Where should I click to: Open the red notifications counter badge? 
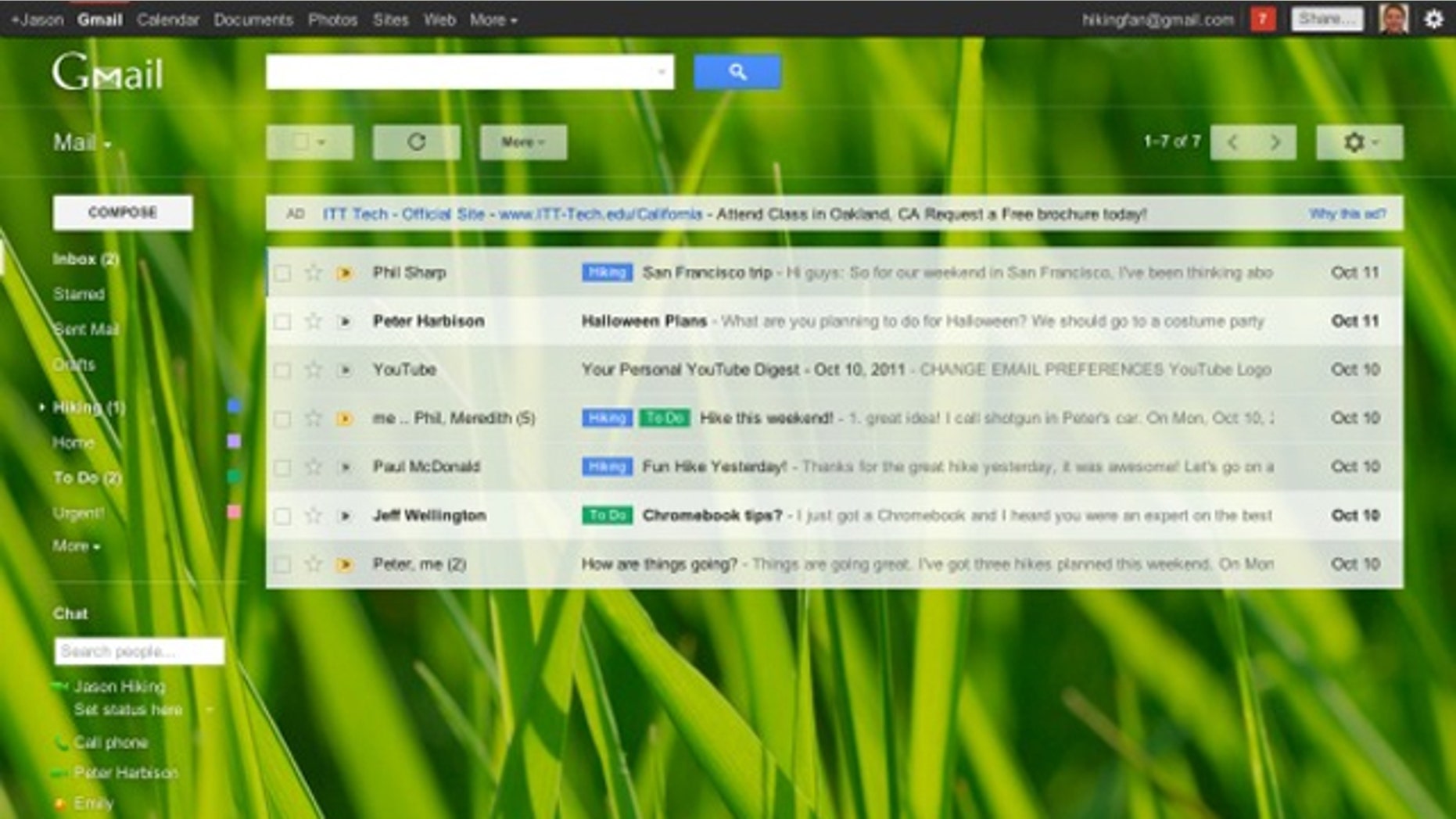[x=1263, y=19]
